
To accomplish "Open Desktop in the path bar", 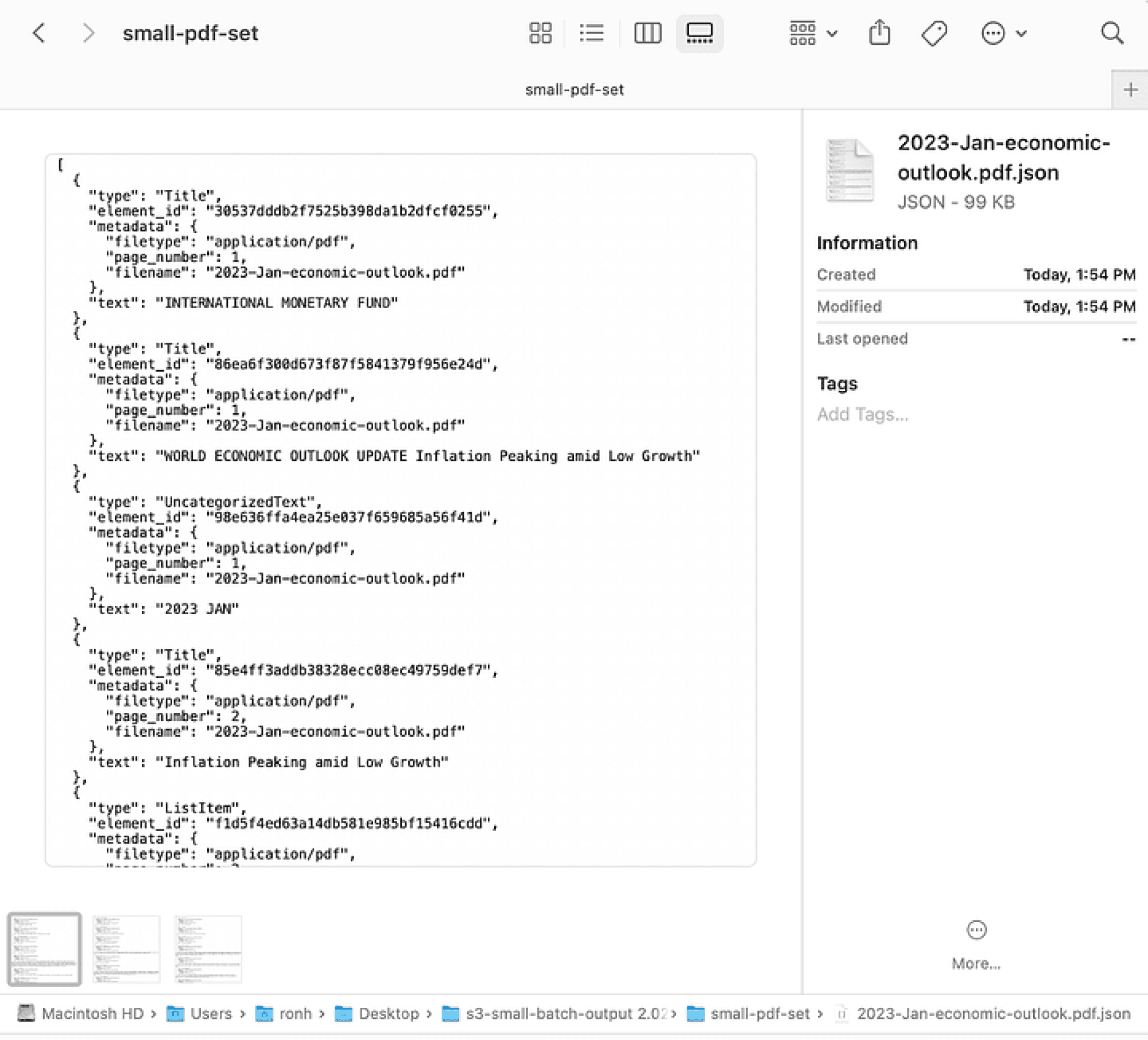I will [x=388, y=1014].
